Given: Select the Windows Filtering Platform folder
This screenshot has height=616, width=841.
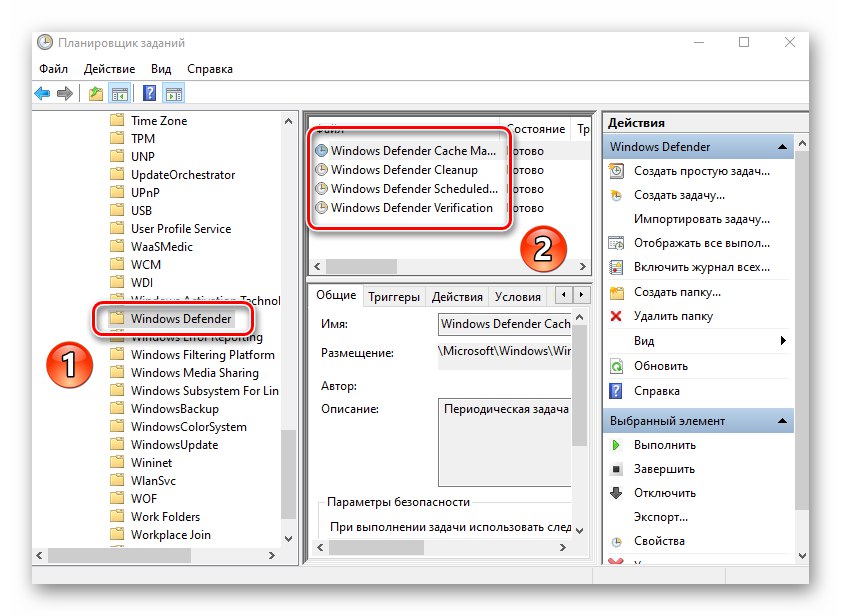Looking at the screenshot, I should click(203, 355).
